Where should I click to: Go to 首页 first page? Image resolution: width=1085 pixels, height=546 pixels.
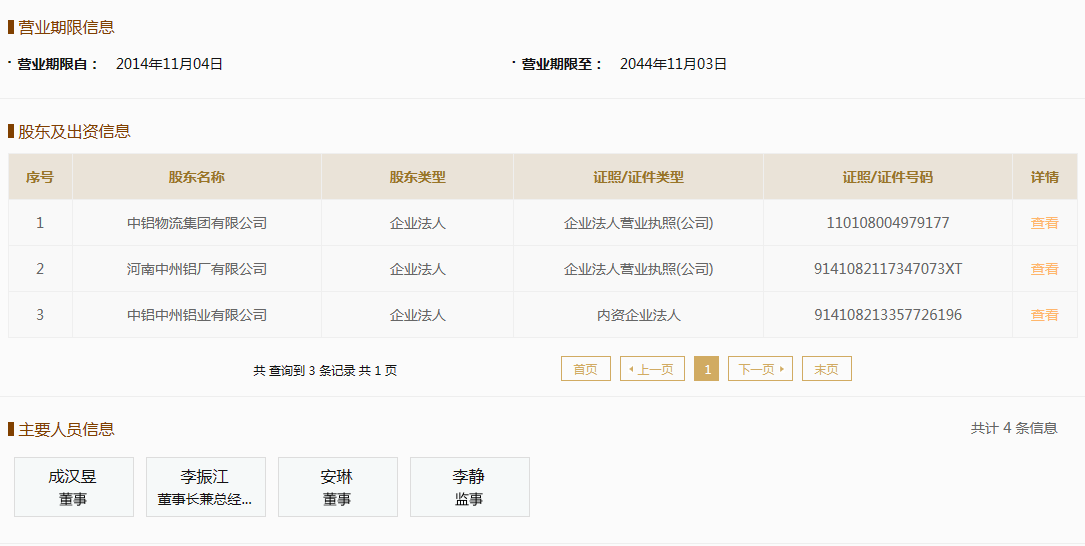coord(585,369)
